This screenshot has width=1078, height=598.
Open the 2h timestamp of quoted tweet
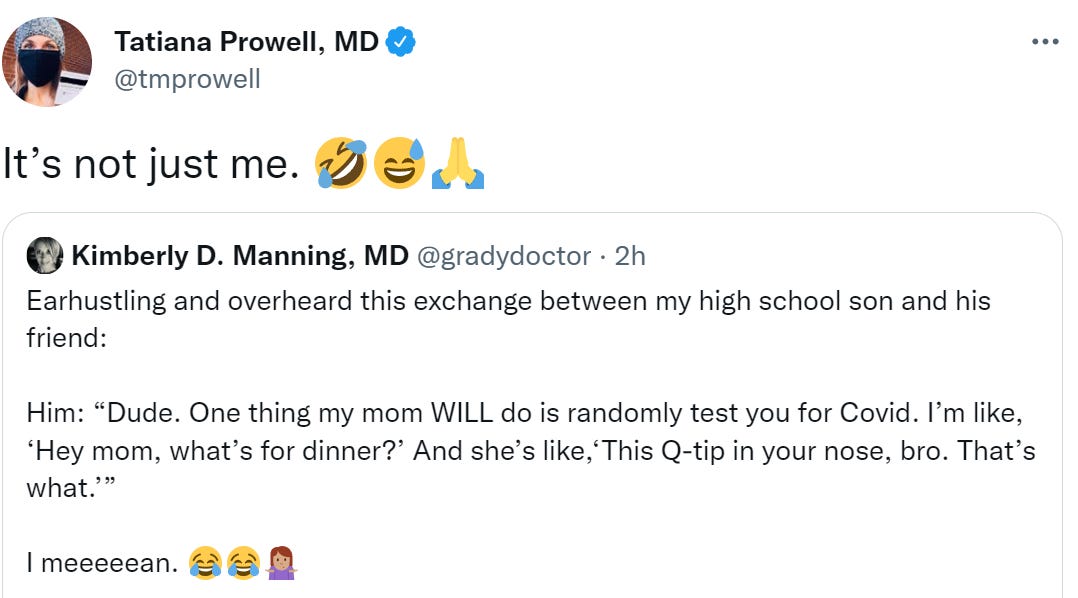630,257
